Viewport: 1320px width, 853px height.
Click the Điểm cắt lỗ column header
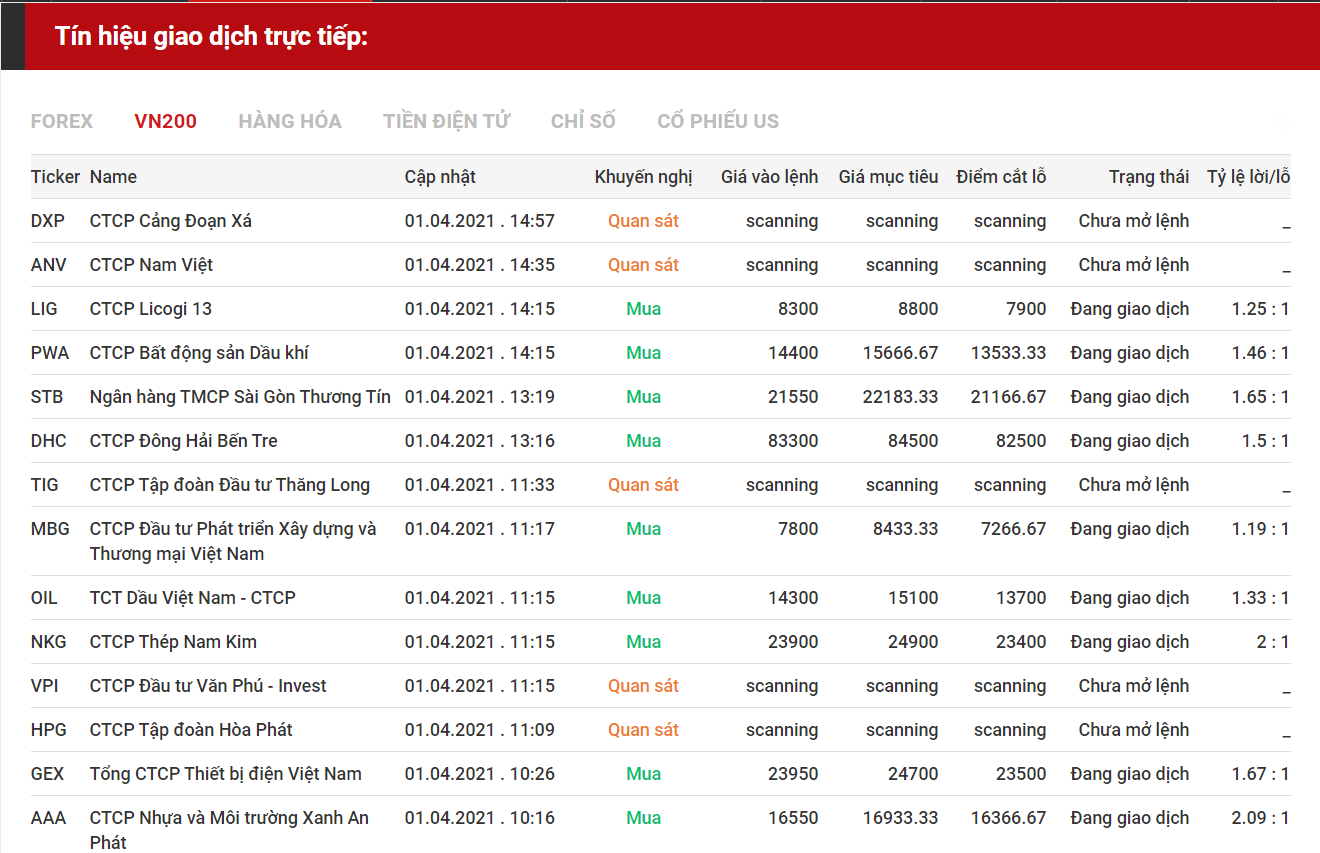1001,177
